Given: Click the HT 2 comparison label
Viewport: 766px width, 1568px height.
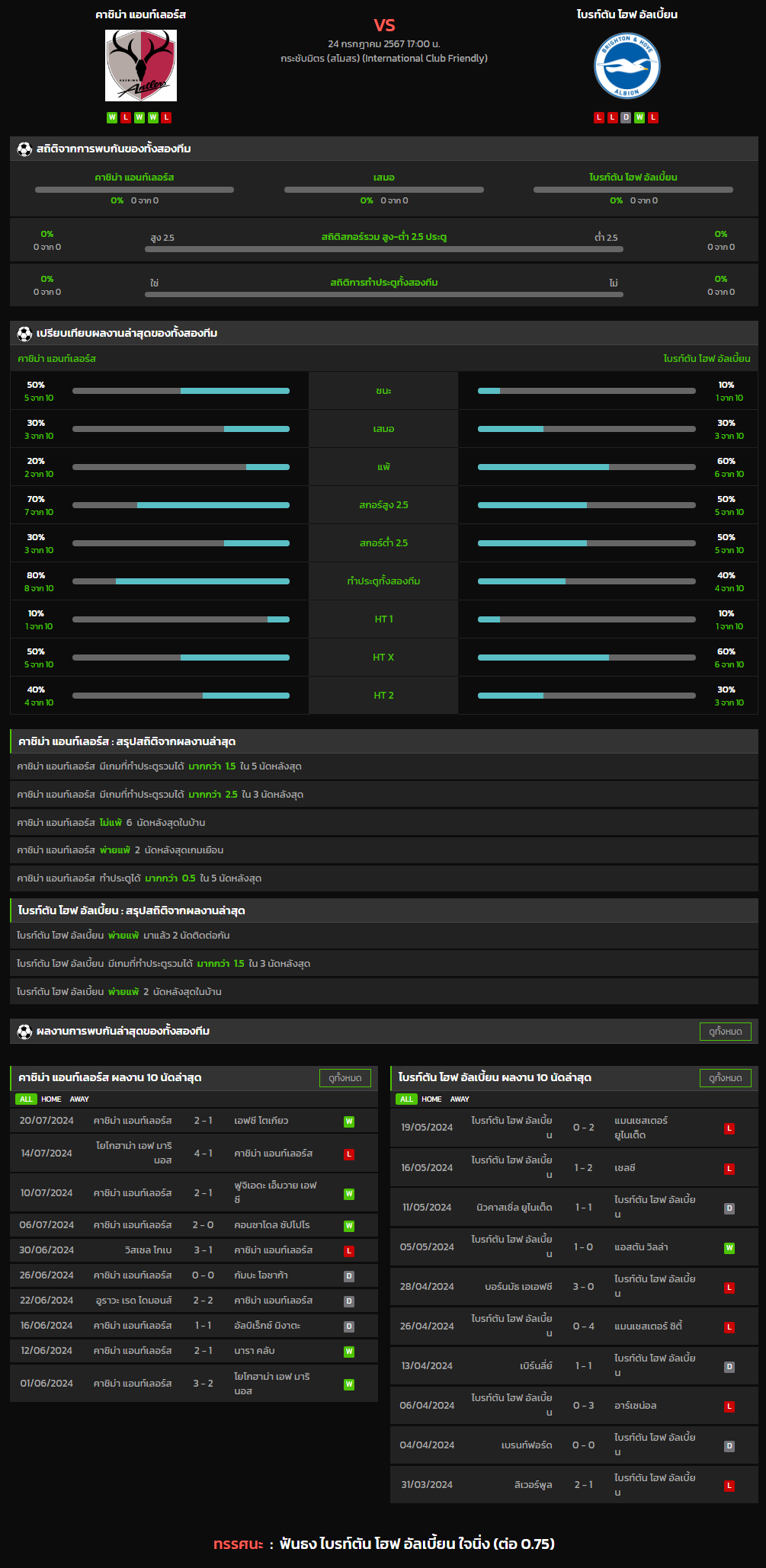Looking at the screenshot, I should (x=383, y=696).
